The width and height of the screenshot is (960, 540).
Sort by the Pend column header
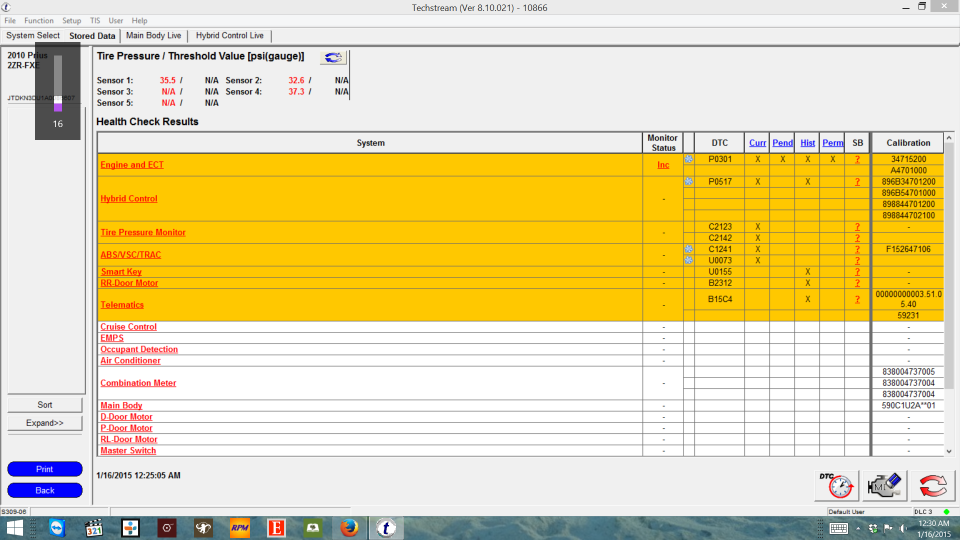click(782, 143)
